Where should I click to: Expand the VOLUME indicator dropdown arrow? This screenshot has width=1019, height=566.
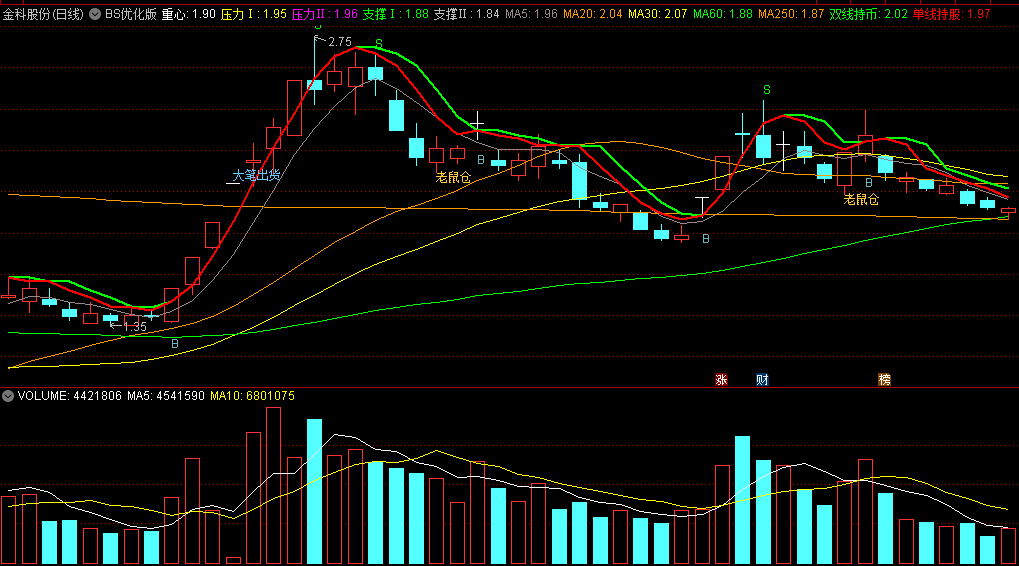8,396
